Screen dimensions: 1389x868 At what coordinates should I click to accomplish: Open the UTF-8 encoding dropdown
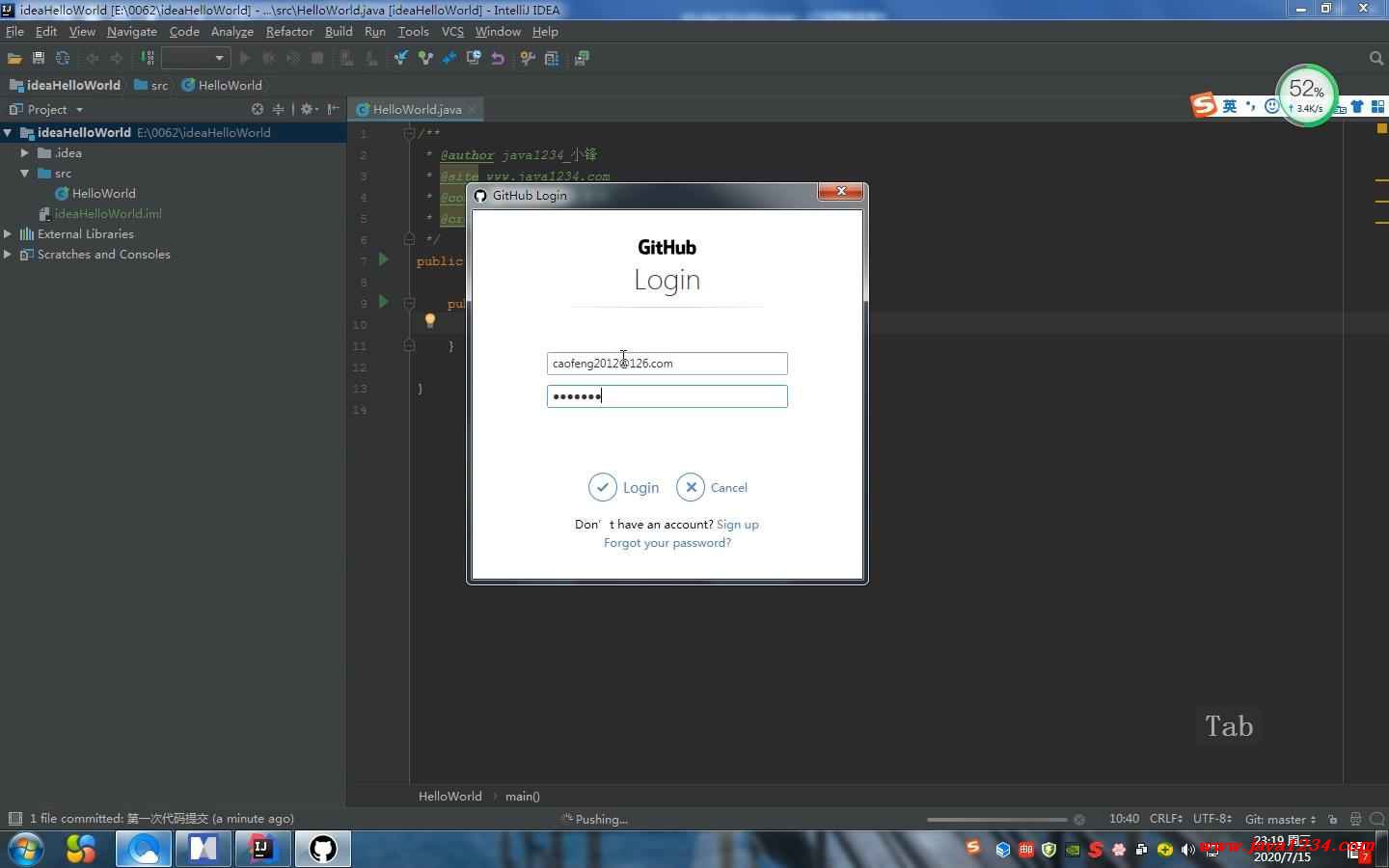[1212, 819]
